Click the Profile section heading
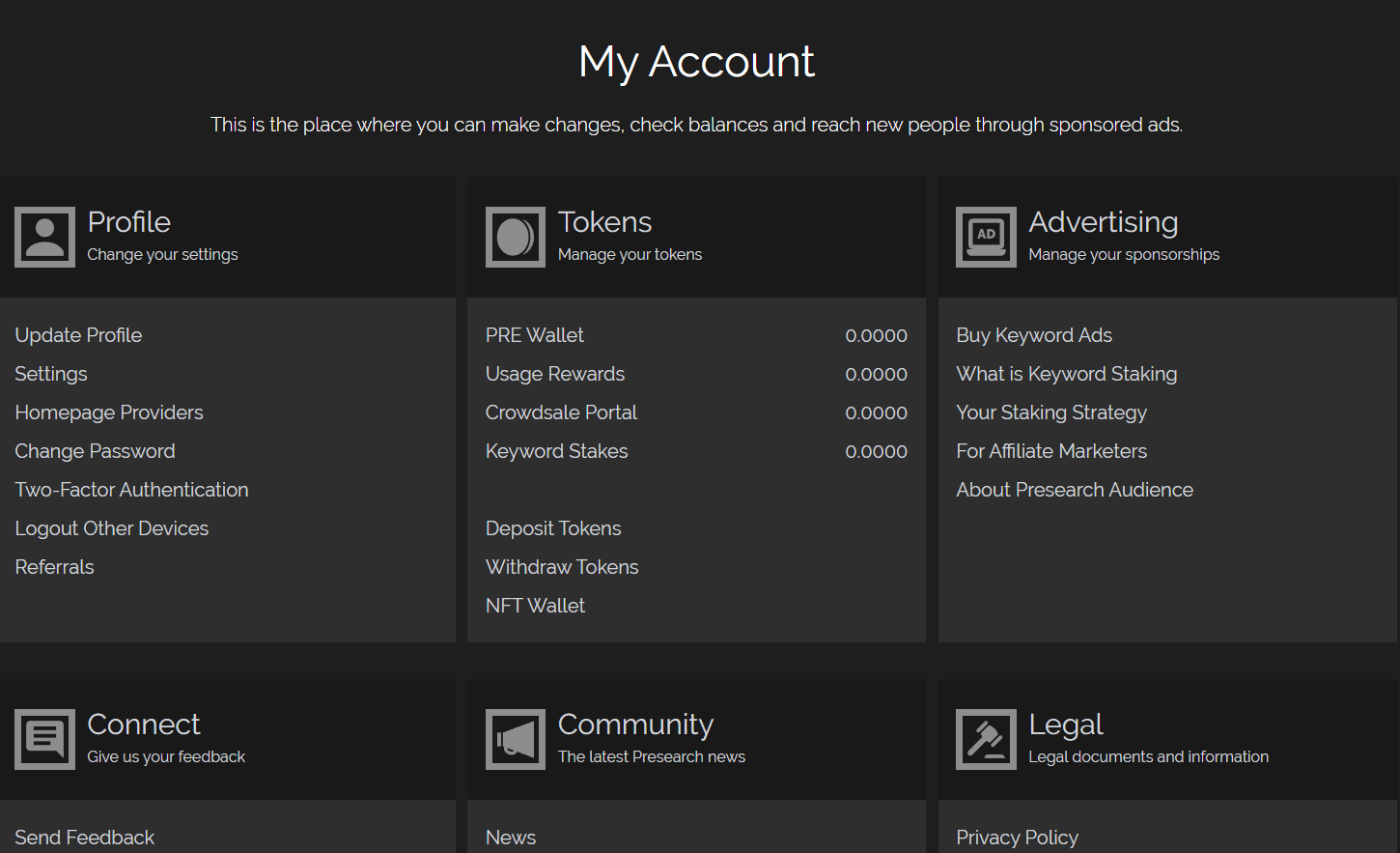The height and width of the screenshot is (853, 1400). 129,222
